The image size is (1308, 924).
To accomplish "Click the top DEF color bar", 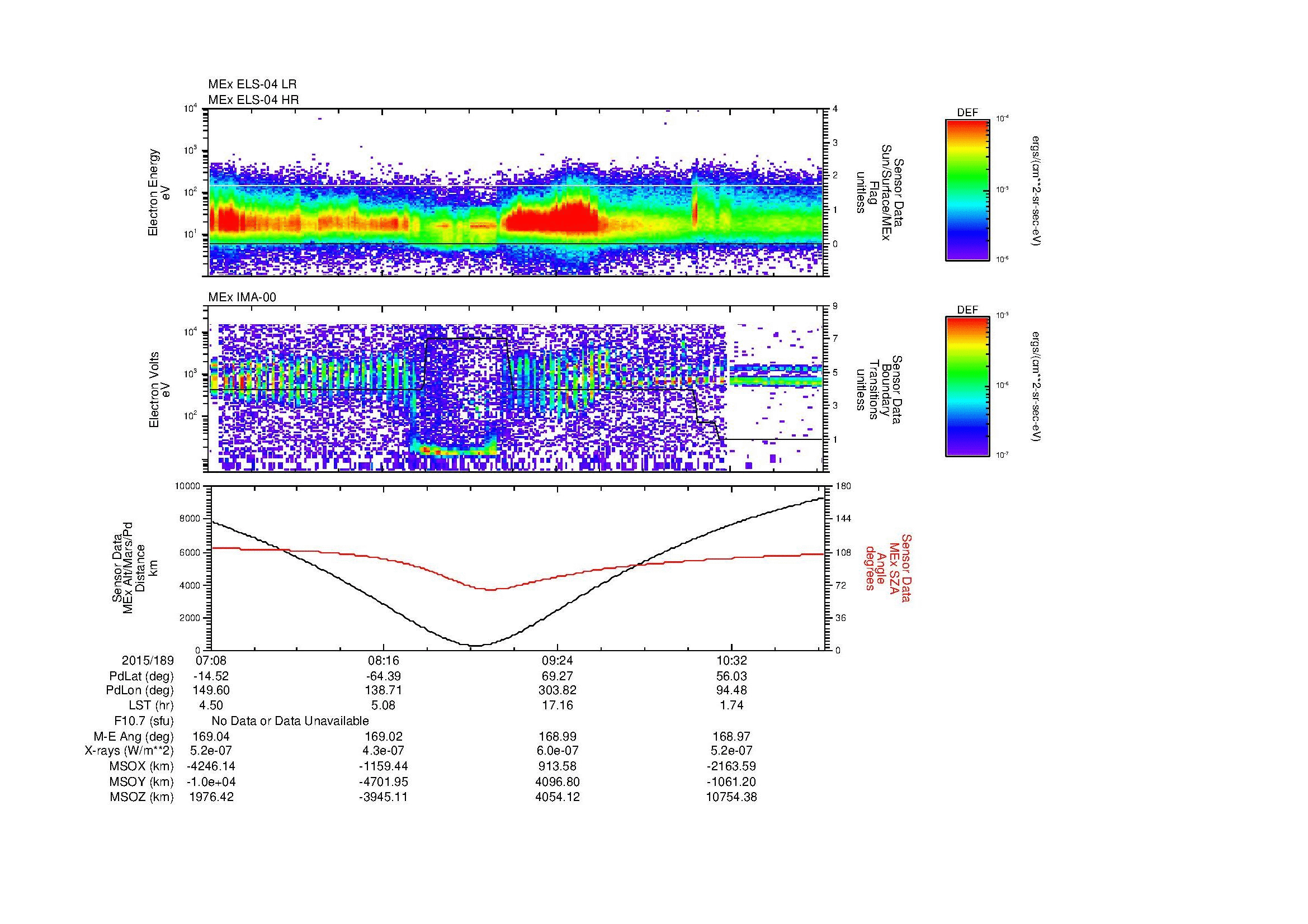I will [967, 189].
